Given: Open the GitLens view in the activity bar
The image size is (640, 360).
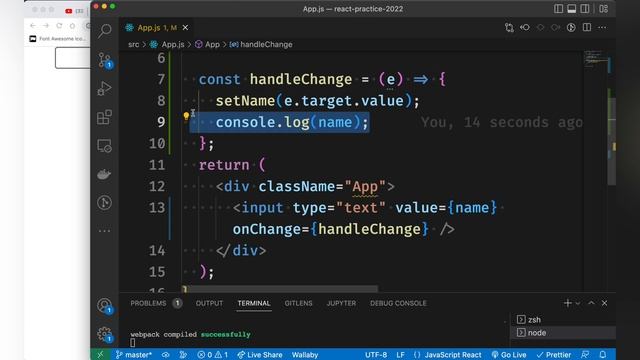Looking at the screenshot, I should pyautogui.click(x=104, y=202).
